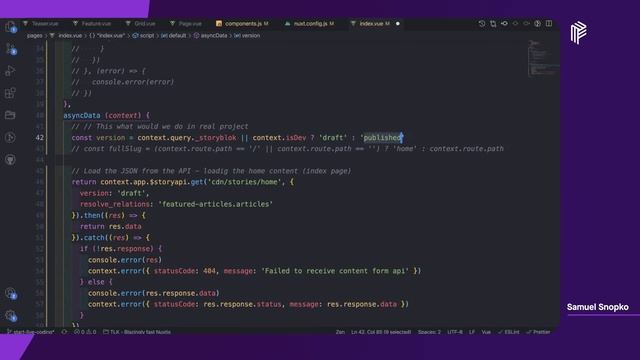Click the default breadcrumb segment
Screen dimensions: 640x360
(x=174, y=36)
